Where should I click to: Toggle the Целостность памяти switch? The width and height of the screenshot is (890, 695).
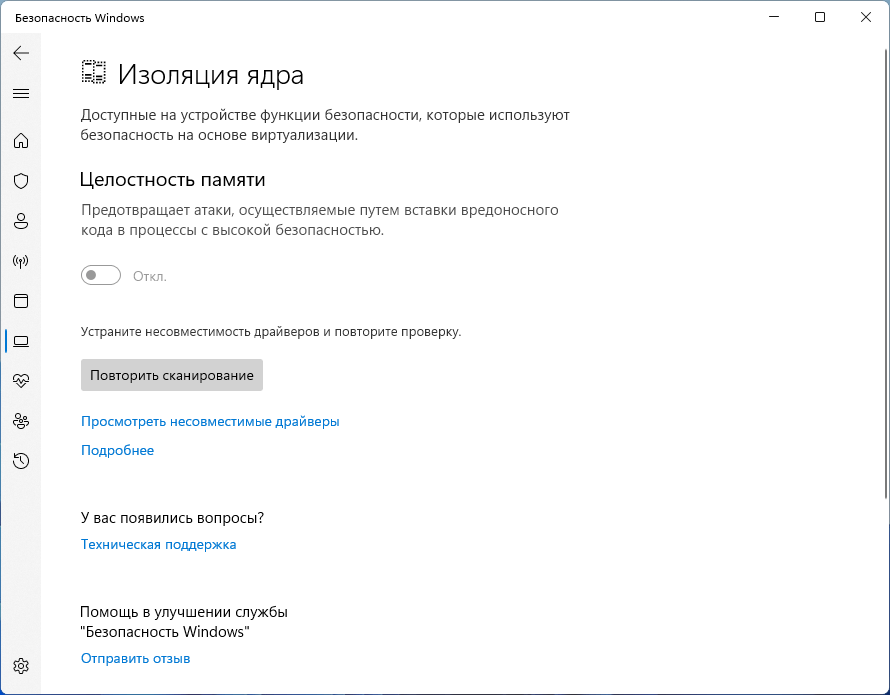[101, 275]
